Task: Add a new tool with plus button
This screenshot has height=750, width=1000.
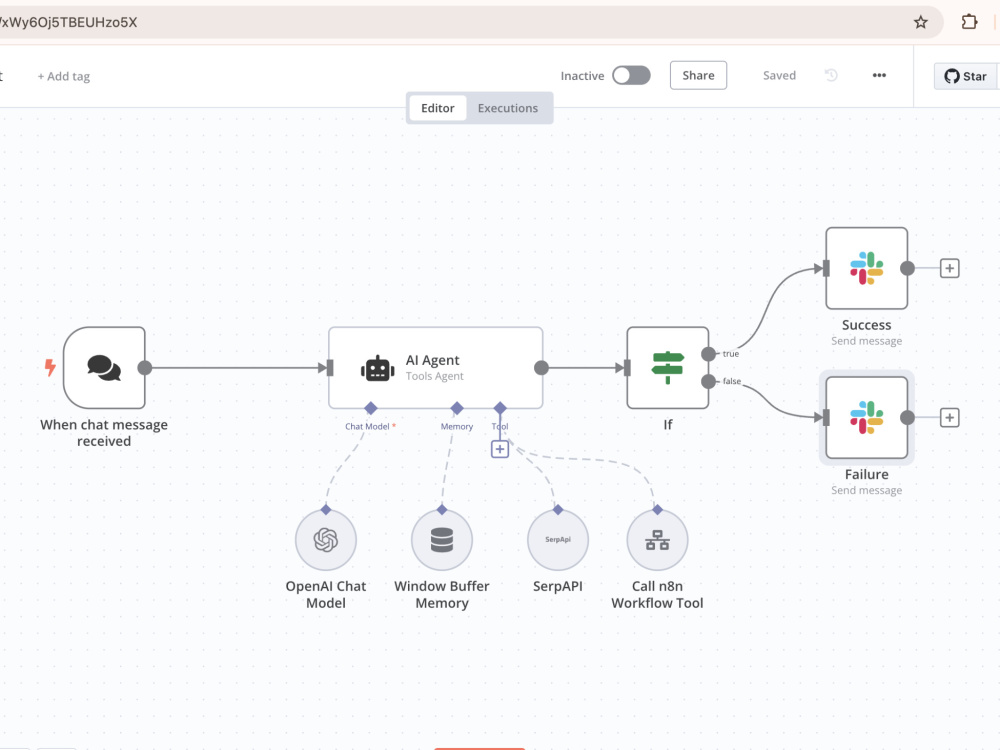Action: (x=500, y=449)
